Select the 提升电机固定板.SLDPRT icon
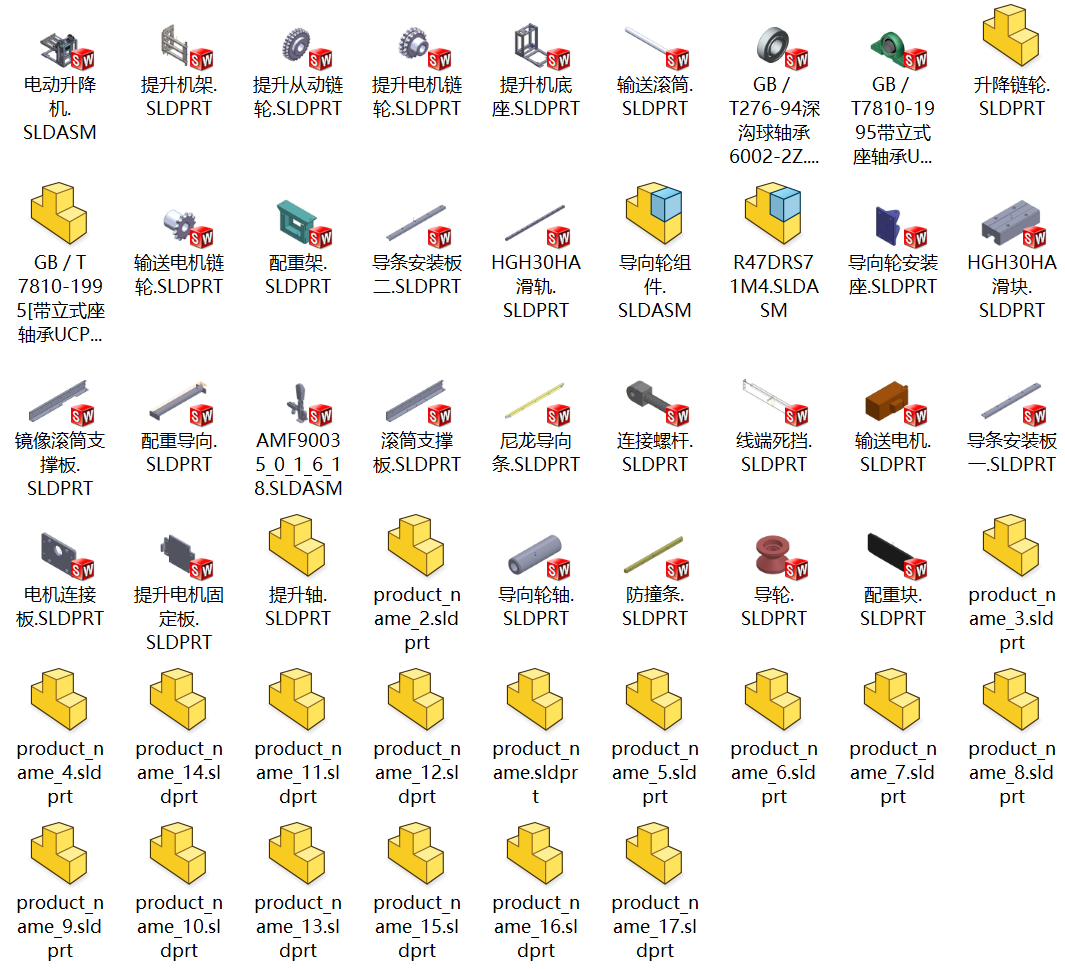The image size is (1065, 969). tap(187, 557)
